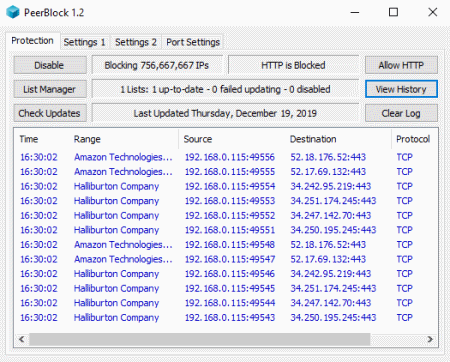Open the List Manager
Viewport: 450px width, 362px height.
click(x=50, y=89)
